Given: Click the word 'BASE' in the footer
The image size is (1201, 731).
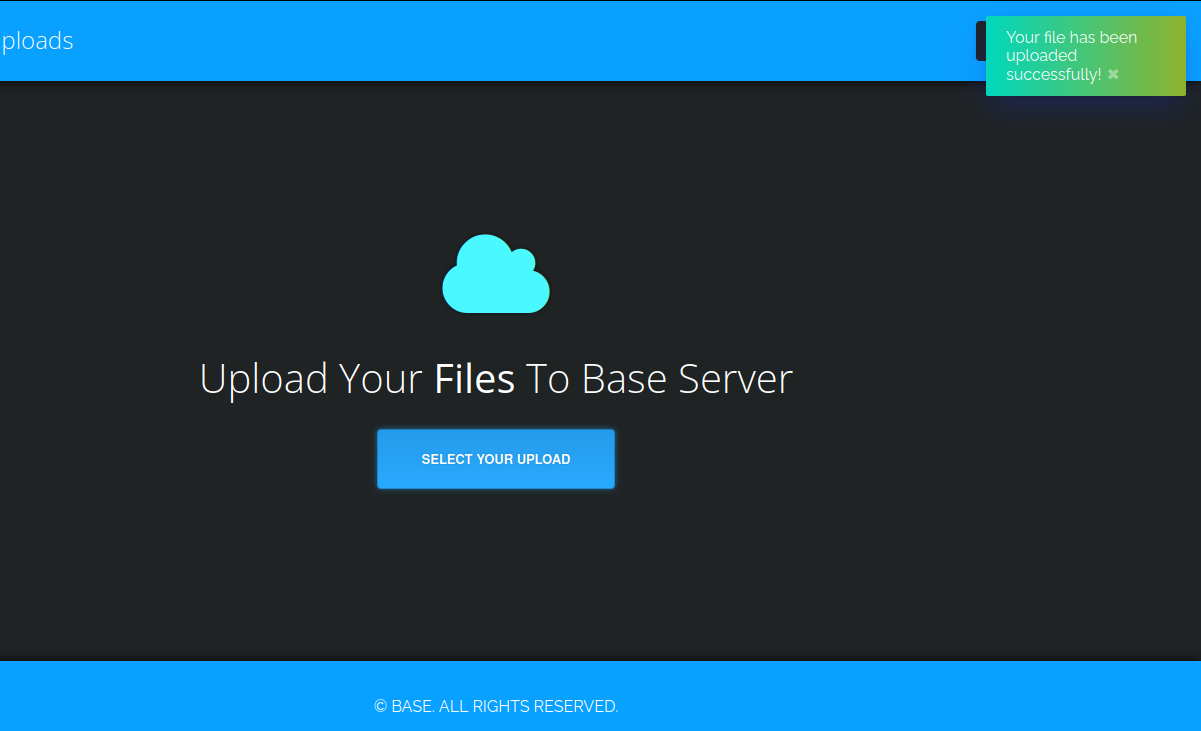Looking at the screenshot, I should [x=411, y=706].
